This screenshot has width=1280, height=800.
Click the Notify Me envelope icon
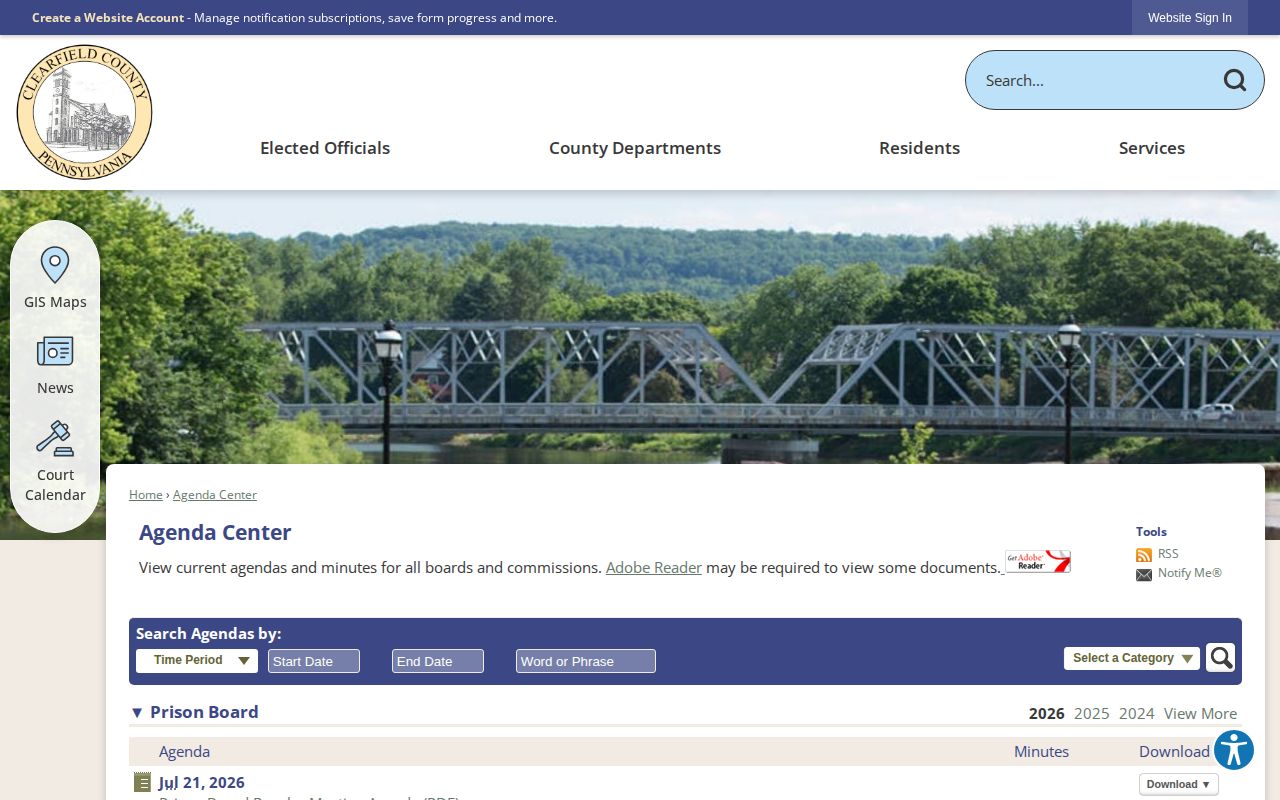click(1144, 575)
